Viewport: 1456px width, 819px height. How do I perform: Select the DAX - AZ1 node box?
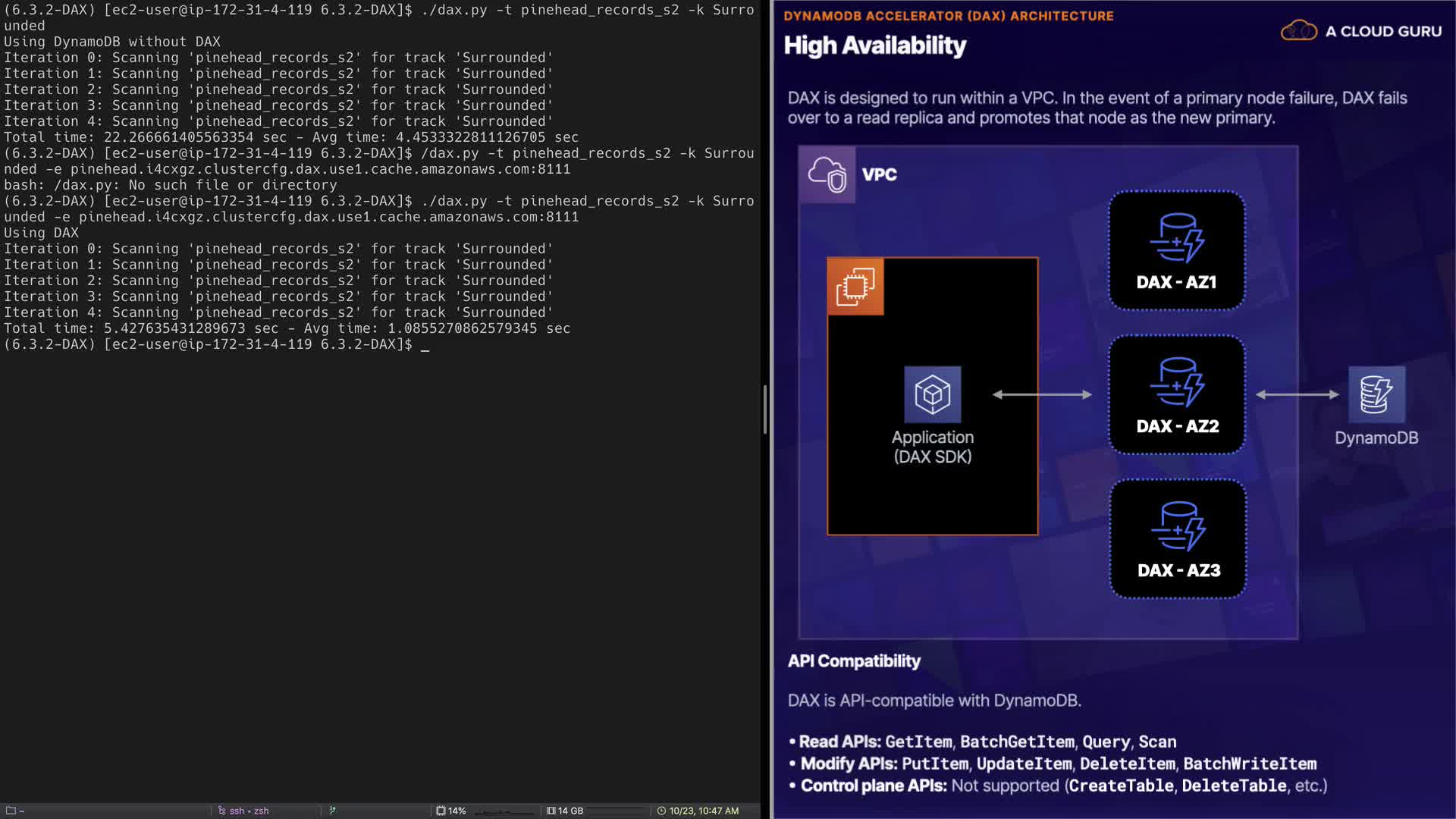[1176, 250]
